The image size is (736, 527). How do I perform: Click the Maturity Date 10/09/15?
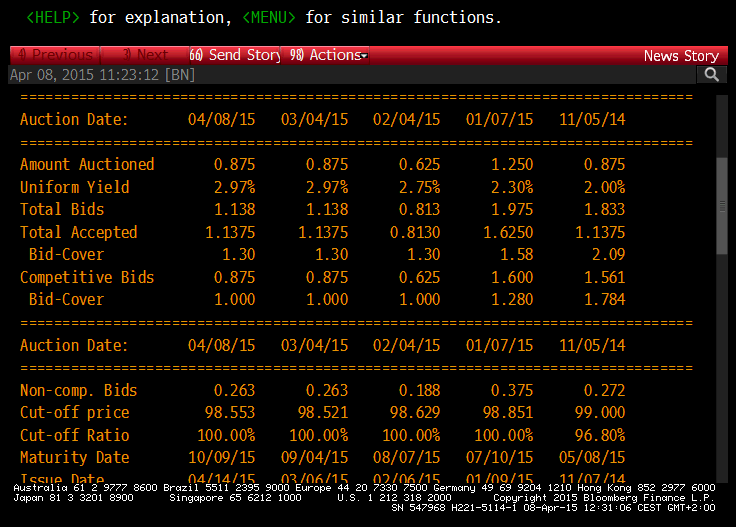(222, 457)
